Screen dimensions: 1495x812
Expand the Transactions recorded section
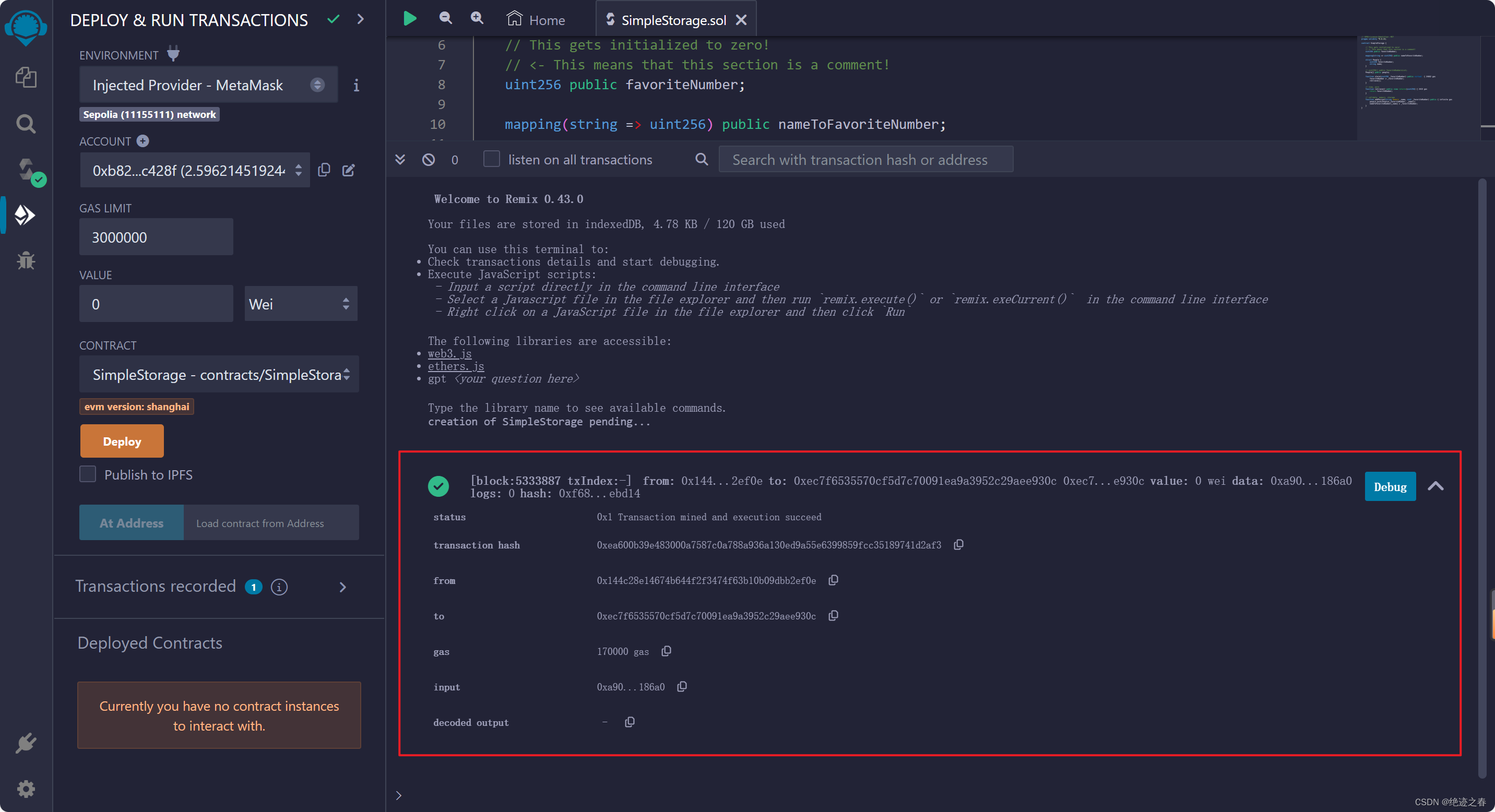(345, 587)
